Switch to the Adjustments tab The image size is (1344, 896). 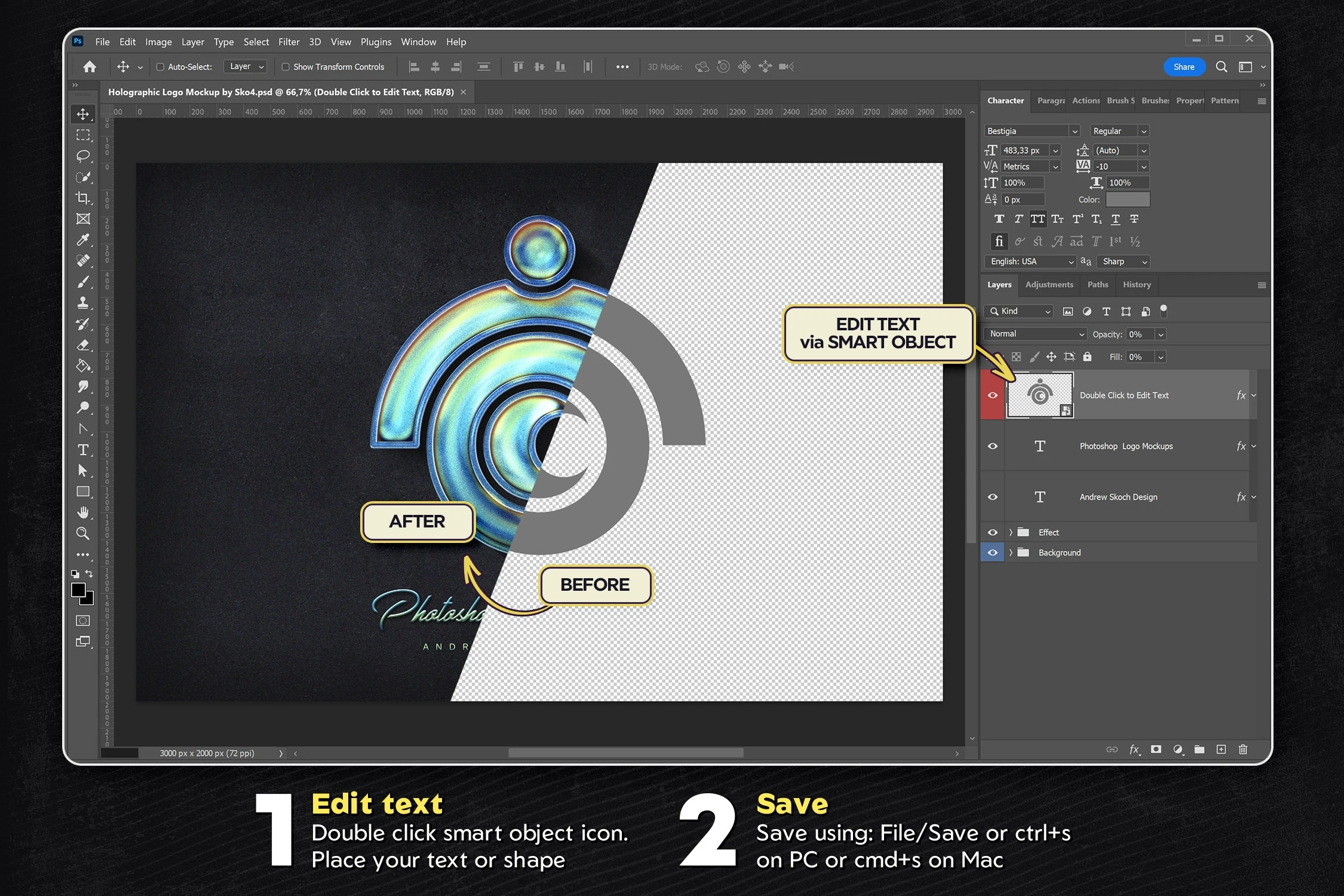pos(1049,285)
